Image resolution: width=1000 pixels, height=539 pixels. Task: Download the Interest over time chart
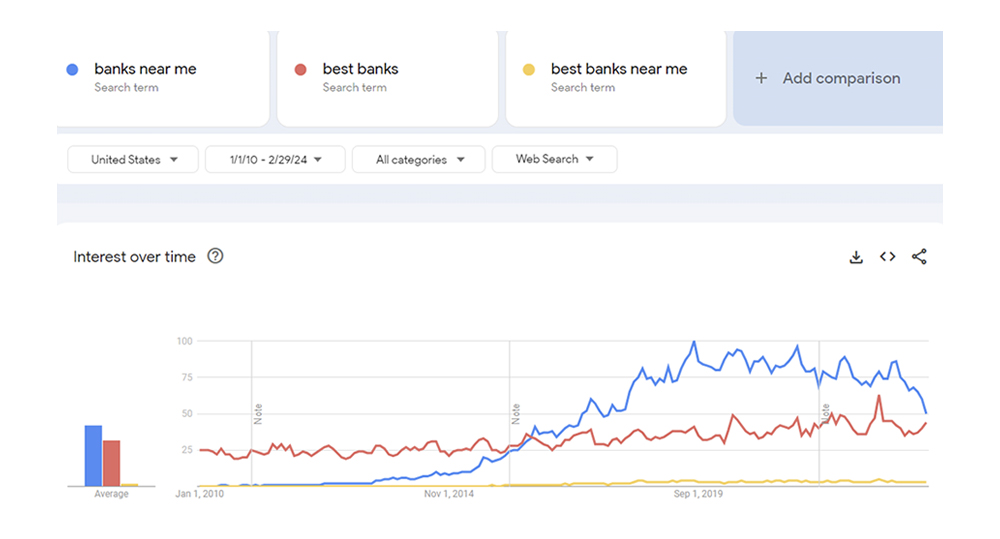click(856, 257)
